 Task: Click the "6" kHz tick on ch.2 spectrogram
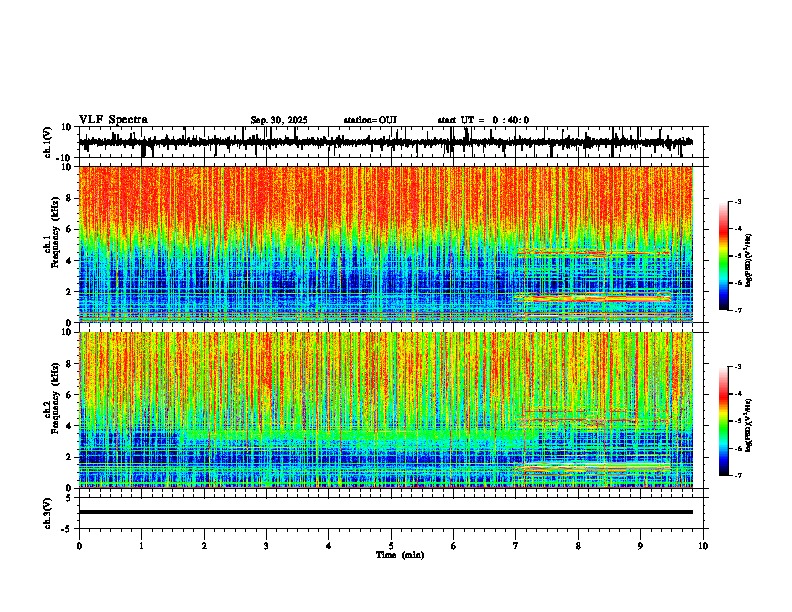tap(69, 395)
